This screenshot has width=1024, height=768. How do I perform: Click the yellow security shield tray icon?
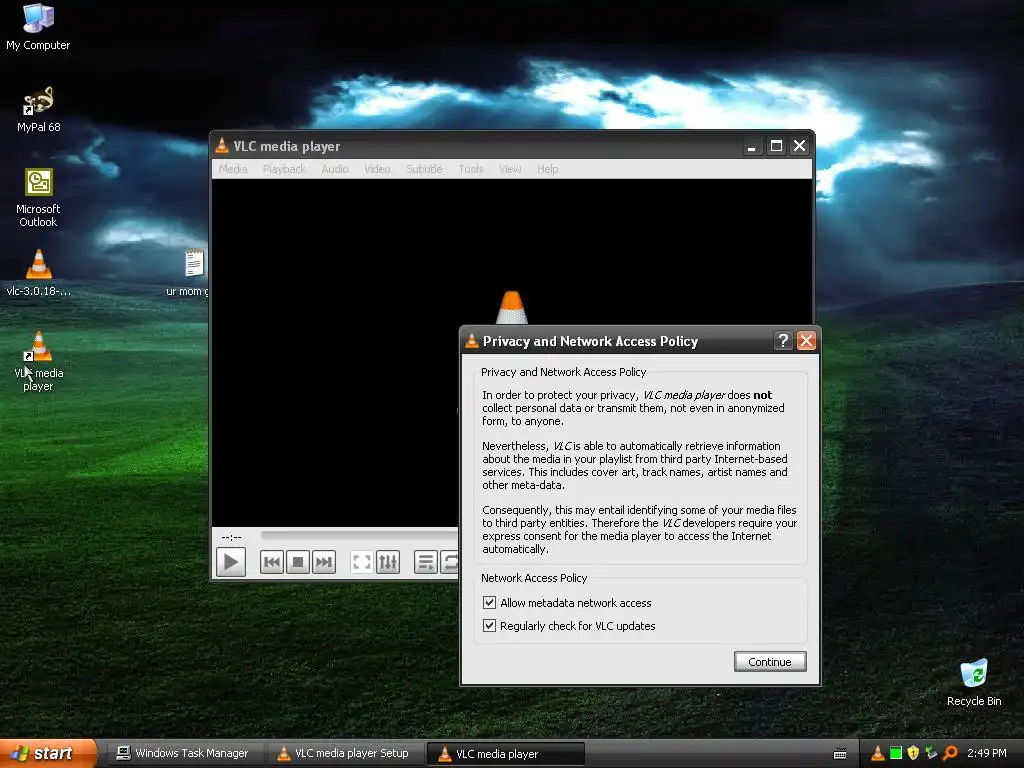[914, 754]
